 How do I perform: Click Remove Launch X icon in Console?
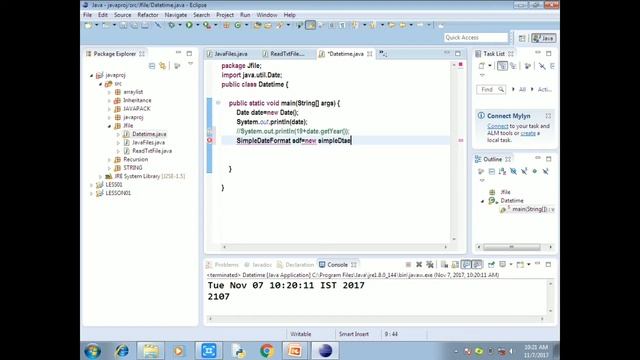pyautogui.click(x=419, y=264)
